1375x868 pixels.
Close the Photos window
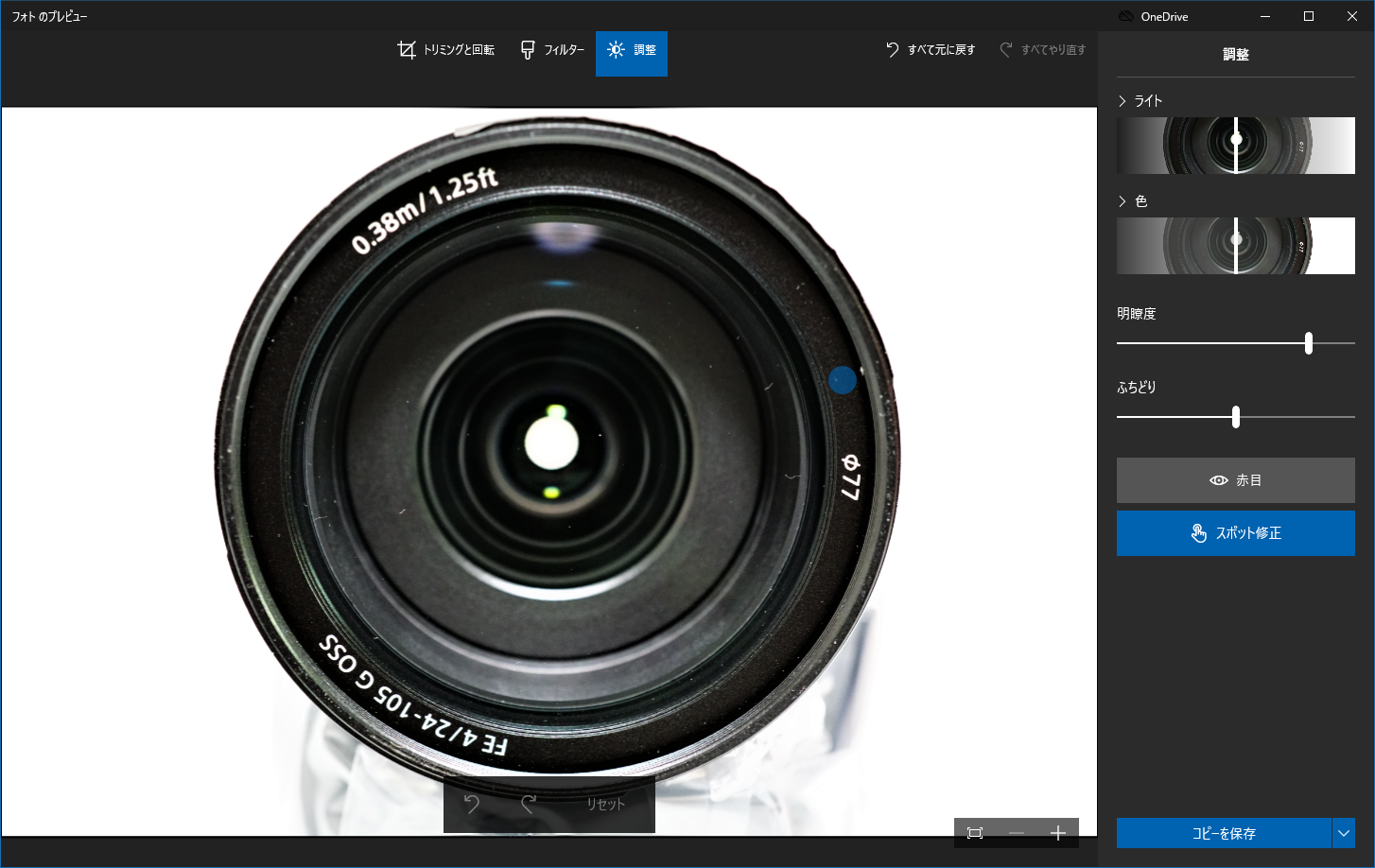[x=1352, y=16]
